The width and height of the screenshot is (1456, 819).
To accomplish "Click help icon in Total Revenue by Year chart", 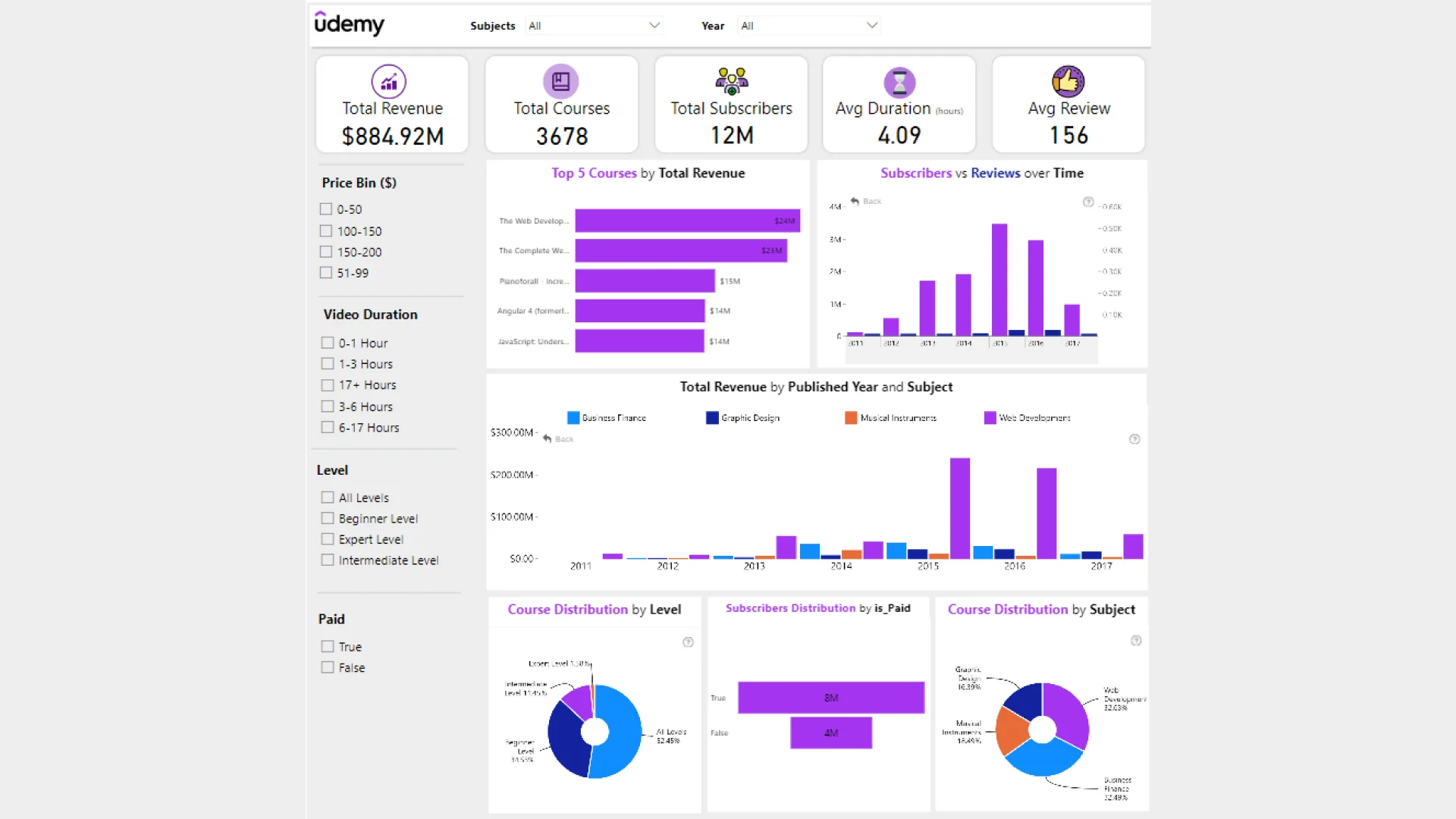I will [x=1134, y=439].
